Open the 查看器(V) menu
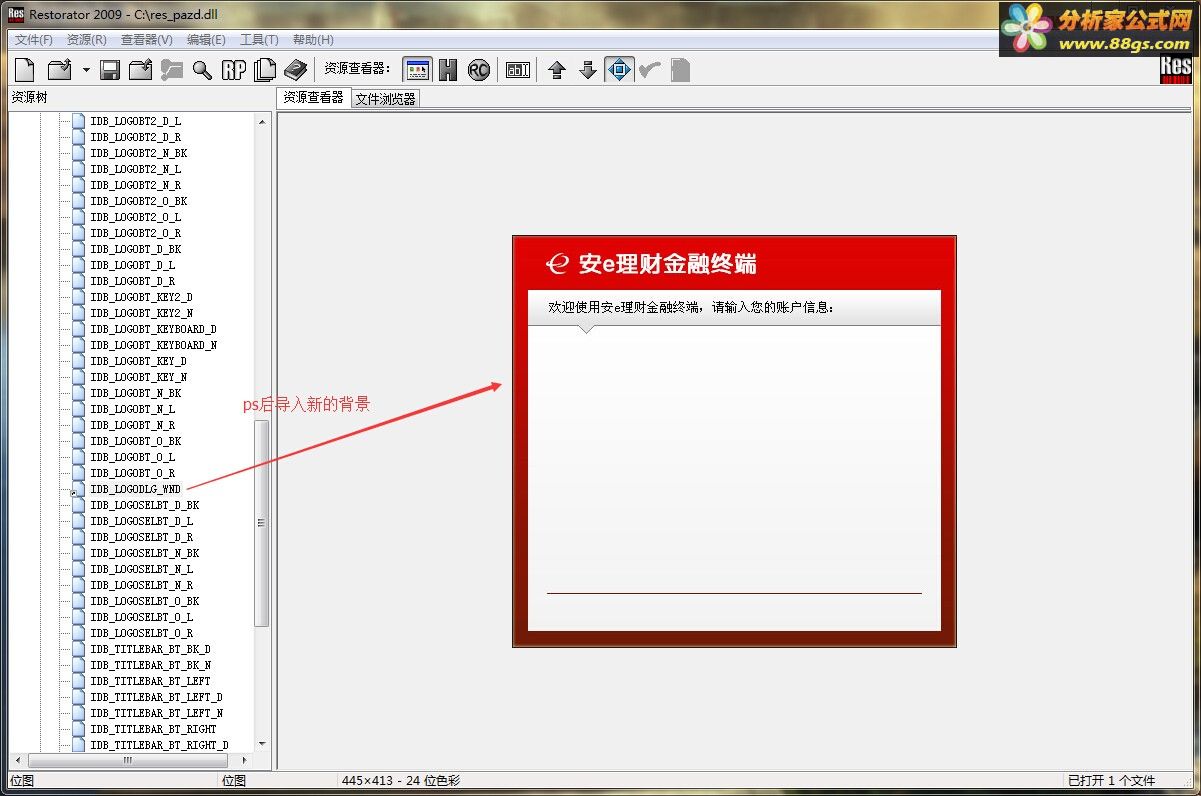The height and width of the screenshot is (796, 1201). pyautogui.click(x=147, y=40)
